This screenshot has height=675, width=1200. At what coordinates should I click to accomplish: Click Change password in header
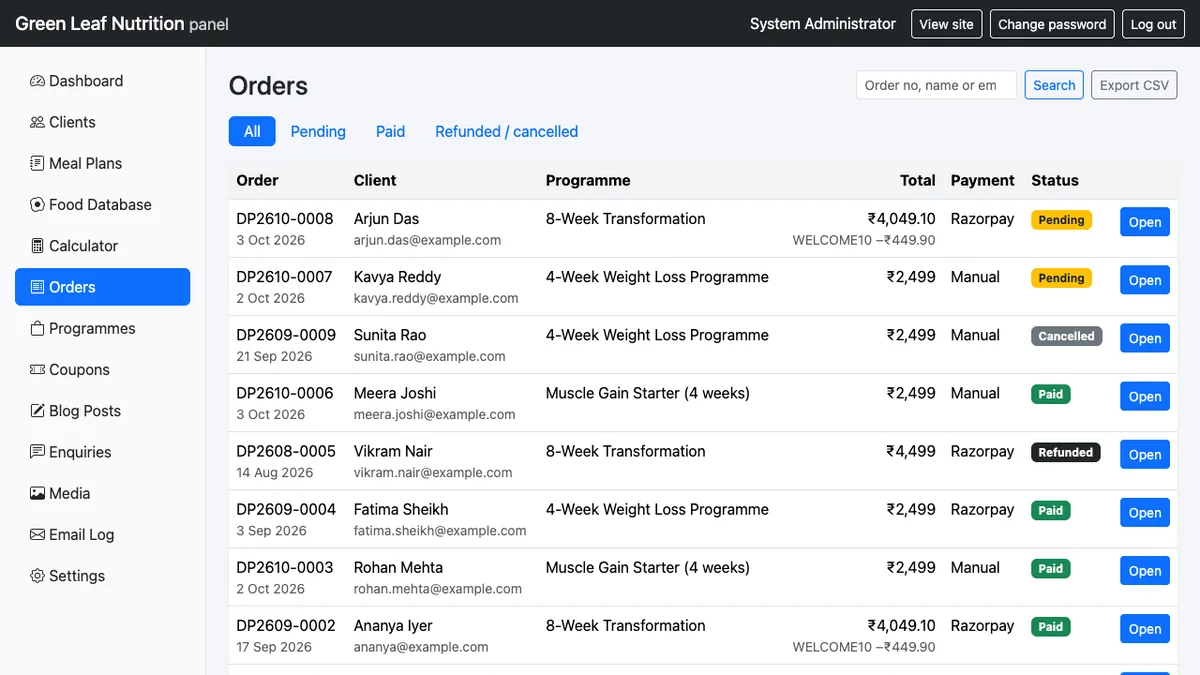click(x=1052, y=24)
